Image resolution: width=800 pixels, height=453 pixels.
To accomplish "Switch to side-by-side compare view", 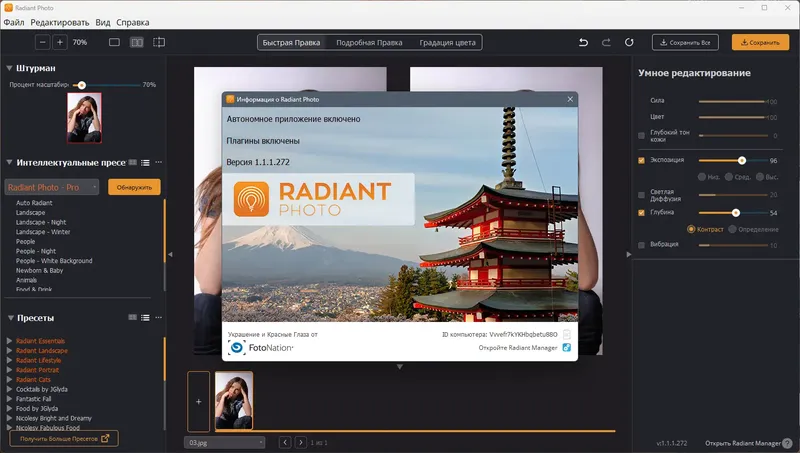I will point(137,42).
